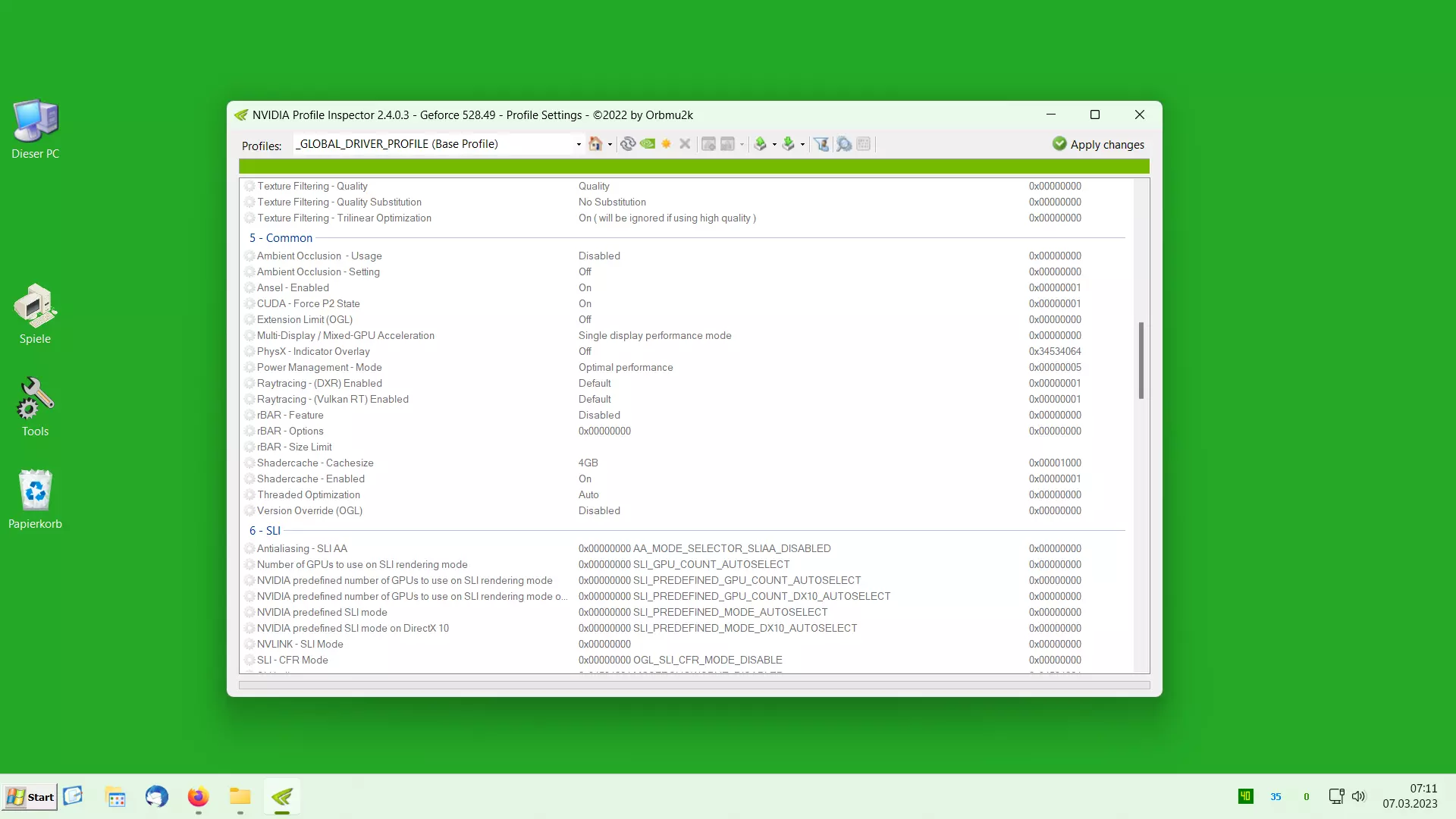Click the 'Optimal performance' value

coord(626,367)
